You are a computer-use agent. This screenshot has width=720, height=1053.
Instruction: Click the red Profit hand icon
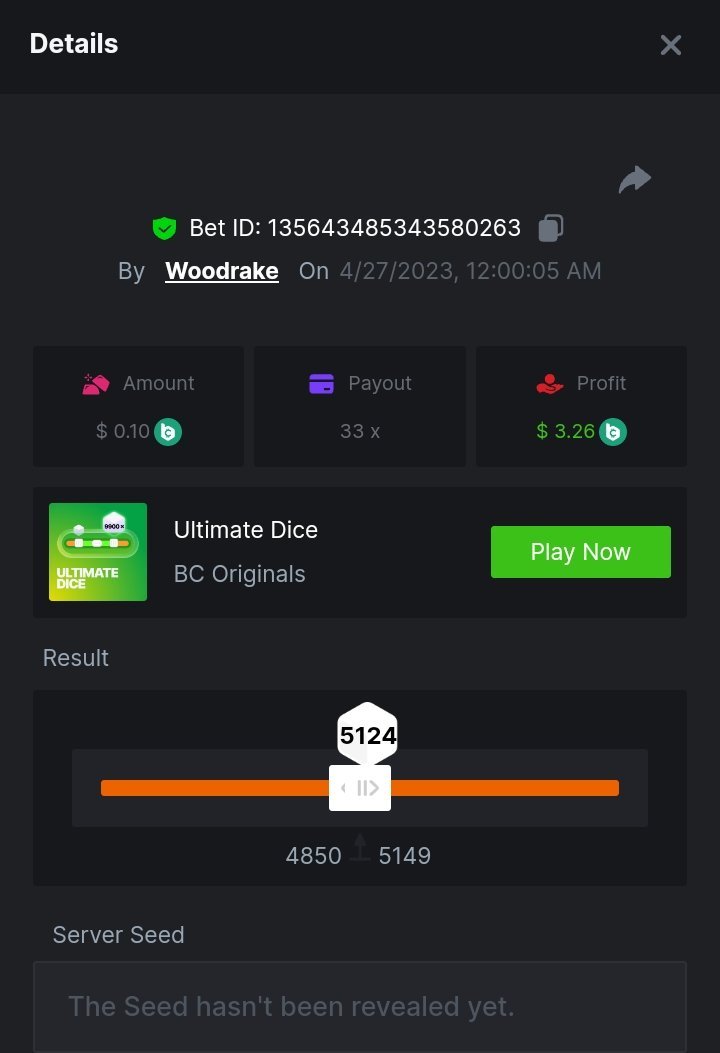pyautogui.click(x=550, y=384)
